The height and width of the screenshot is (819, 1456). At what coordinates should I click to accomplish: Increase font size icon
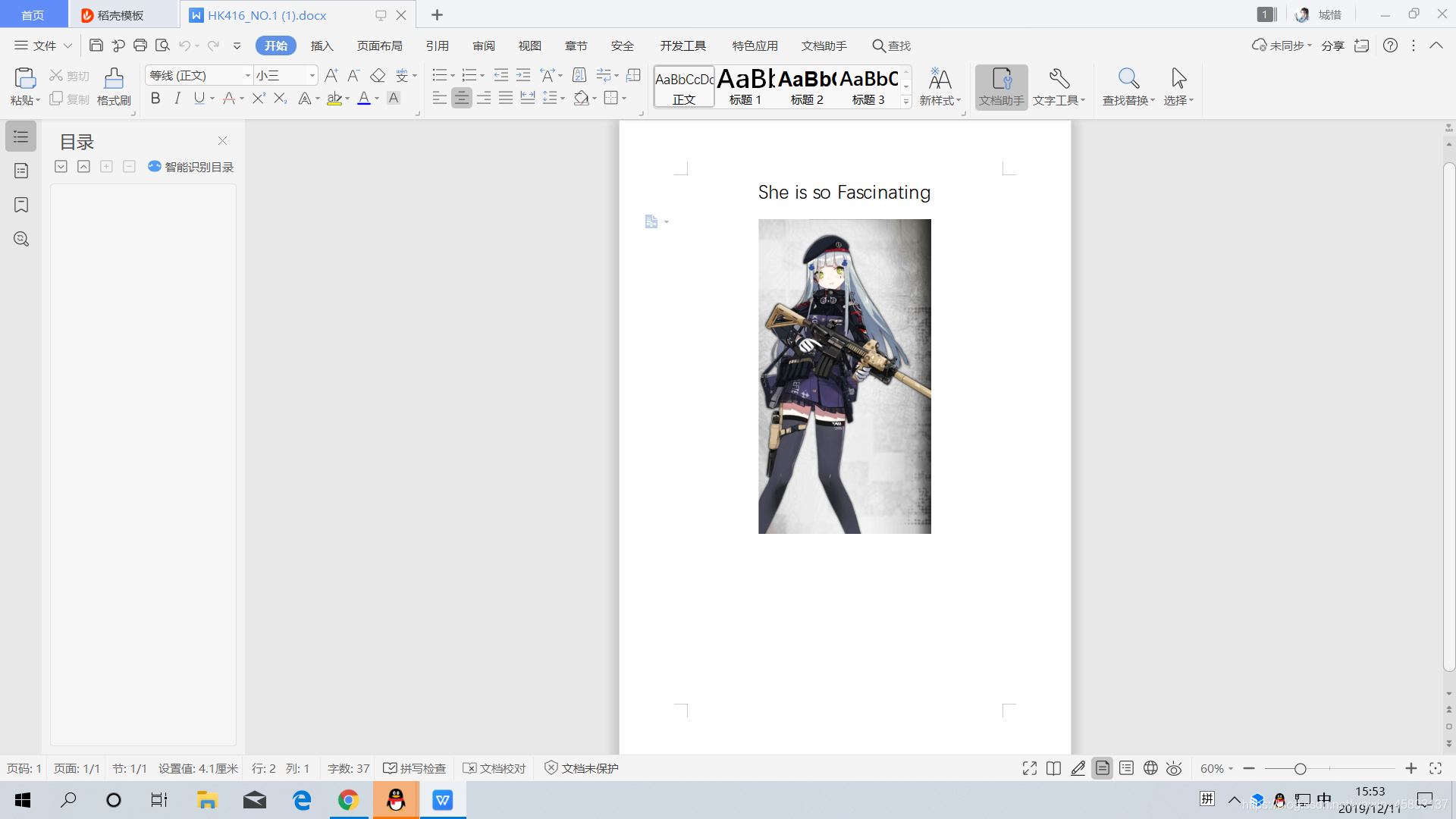click(331, 75)
